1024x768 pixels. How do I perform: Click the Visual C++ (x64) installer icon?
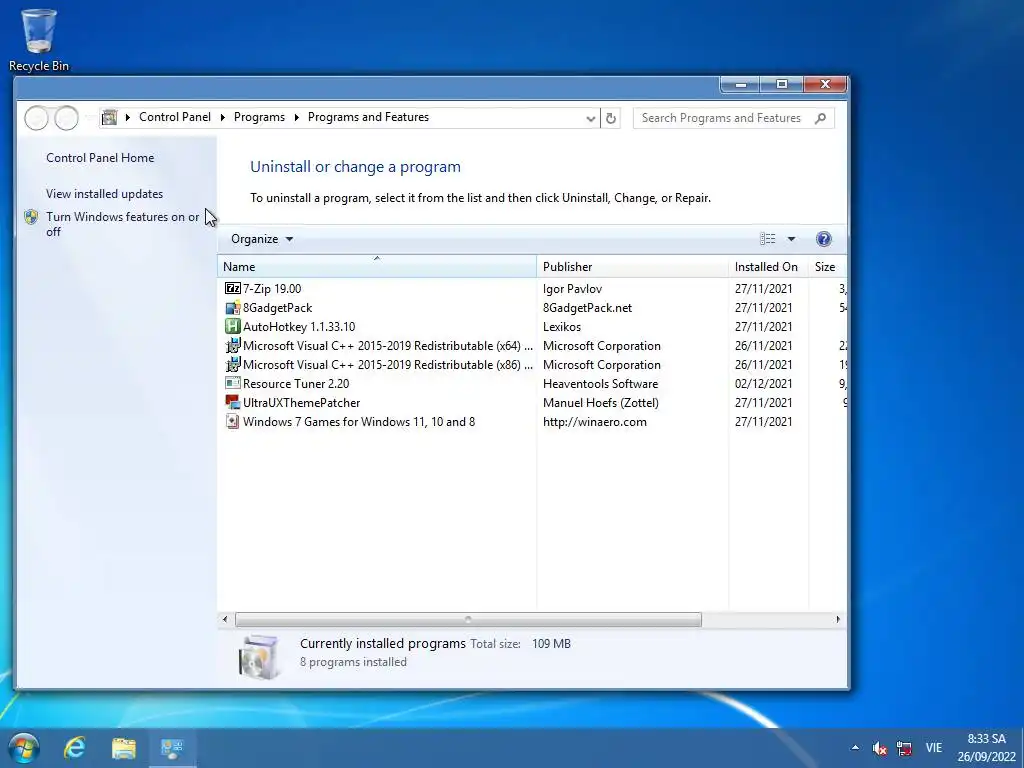click(232, 345)
